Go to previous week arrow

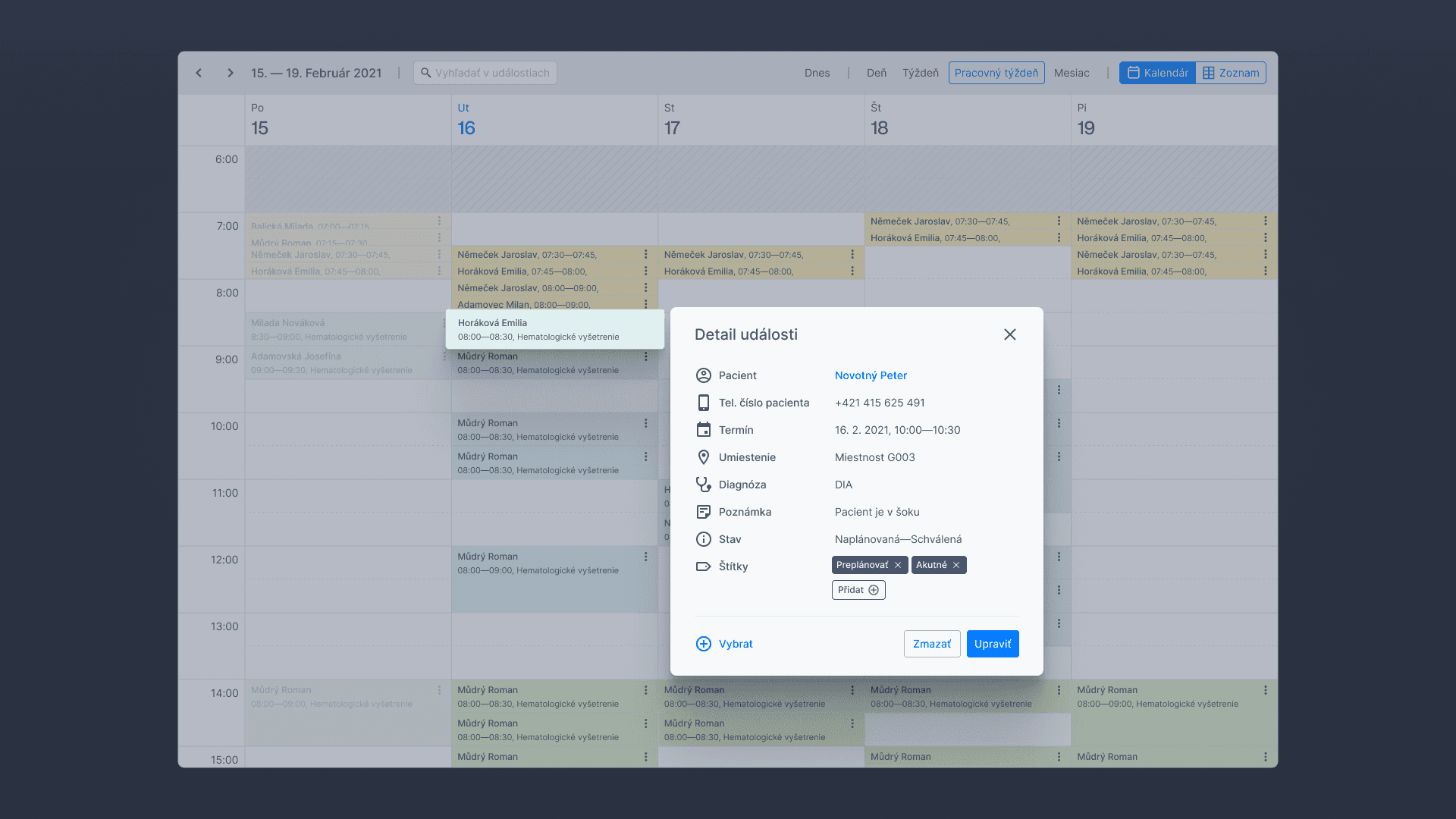point(199,73)
